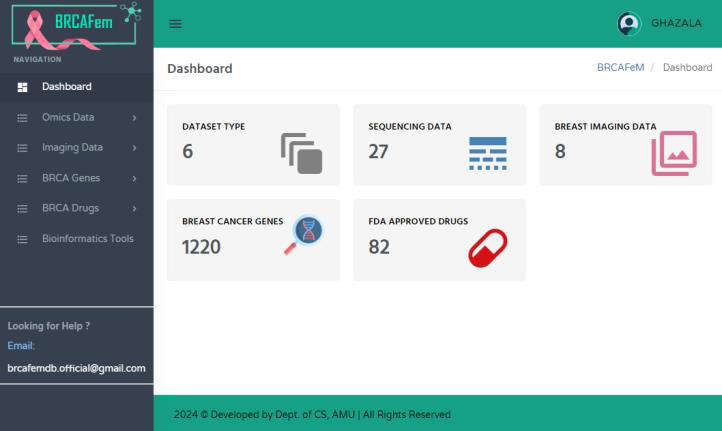This screenshot has height=431, width=722.
Task: Click the FDA Approved Drugs pill icon
Action: [x=488, y=248]
